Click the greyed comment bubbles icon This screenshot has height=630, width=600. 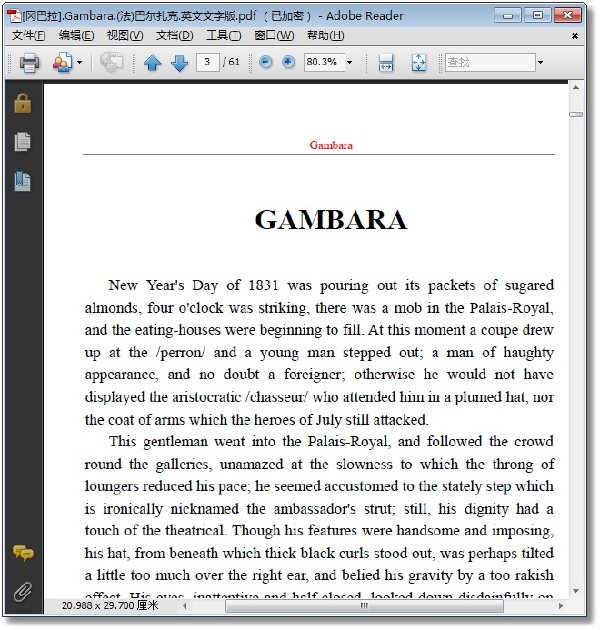[111, 63]
